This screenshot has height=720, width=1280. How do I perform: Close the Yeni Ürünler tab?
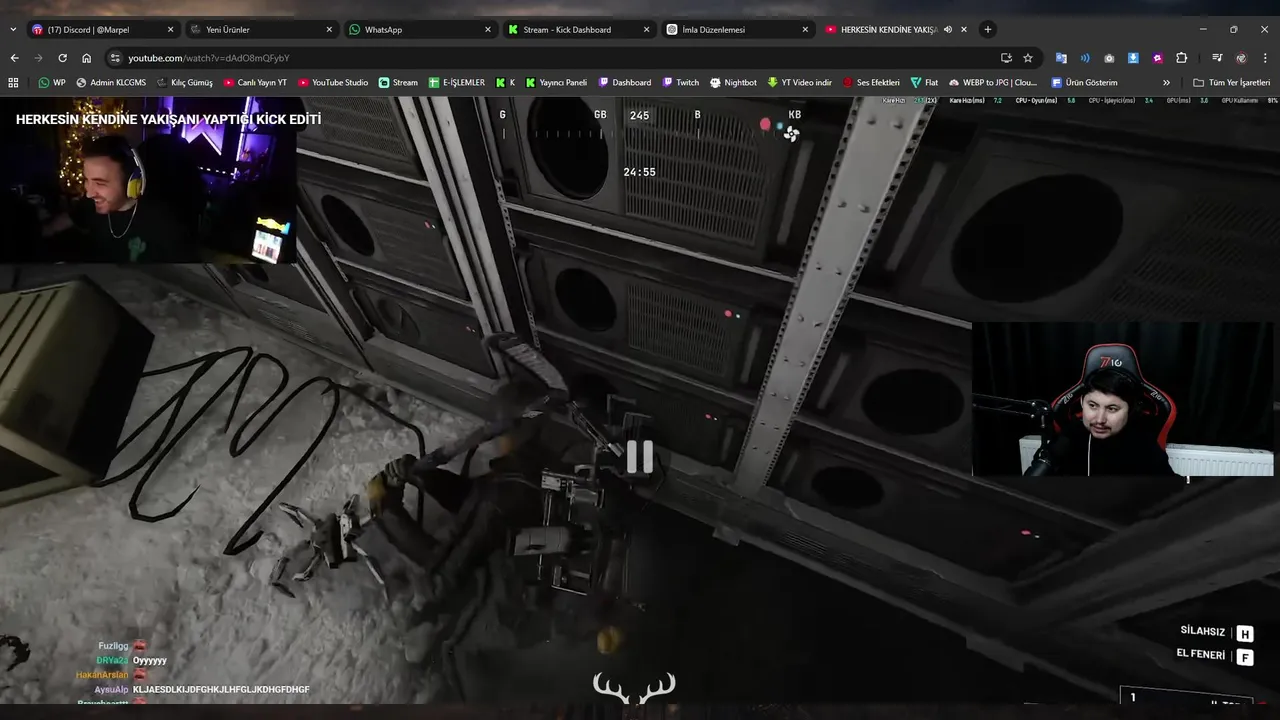[330, 29]
